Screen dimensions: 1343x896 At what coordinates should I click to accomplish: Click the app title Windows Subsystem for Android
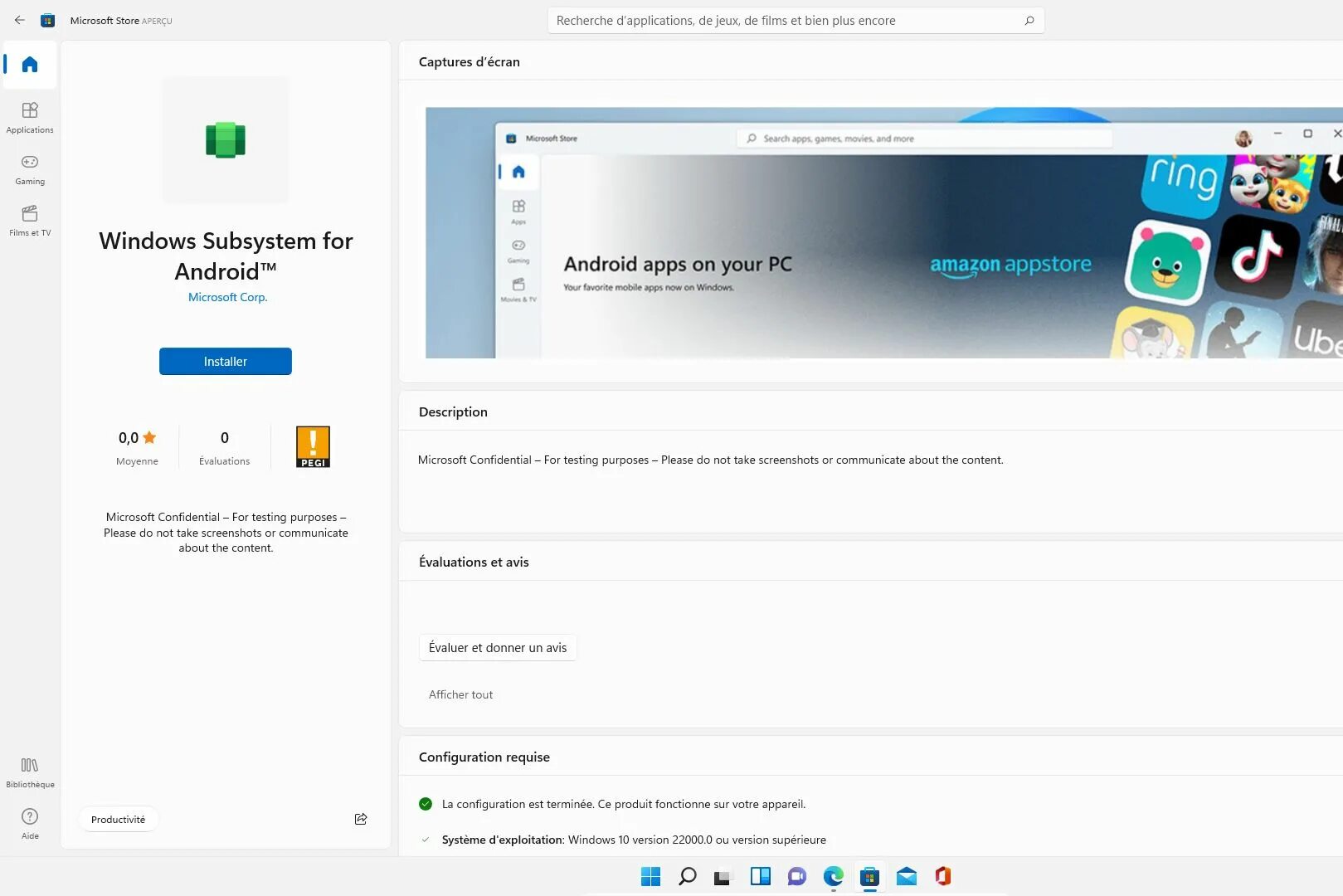[x=226, y=256]
